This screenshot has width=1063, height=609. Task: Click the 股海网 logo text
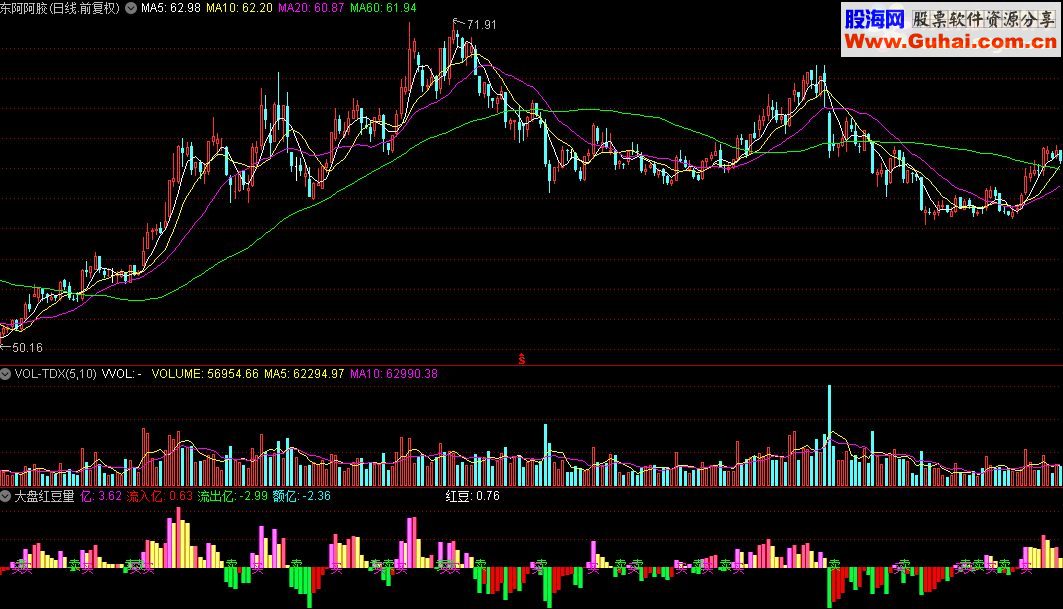pos(875,19)
